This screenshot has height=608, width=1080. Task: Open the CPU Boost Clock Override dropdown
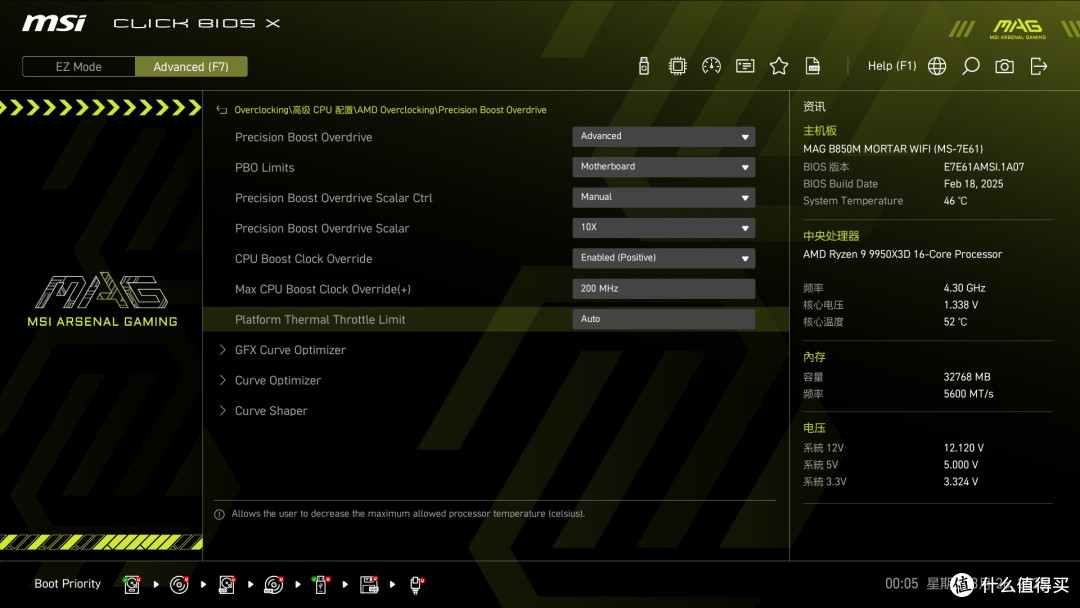pos(663,258)
